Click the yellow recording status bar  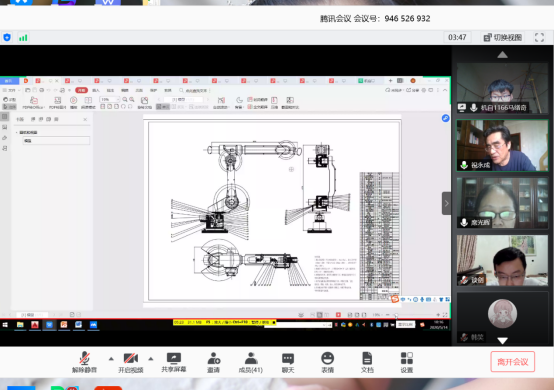224,322
